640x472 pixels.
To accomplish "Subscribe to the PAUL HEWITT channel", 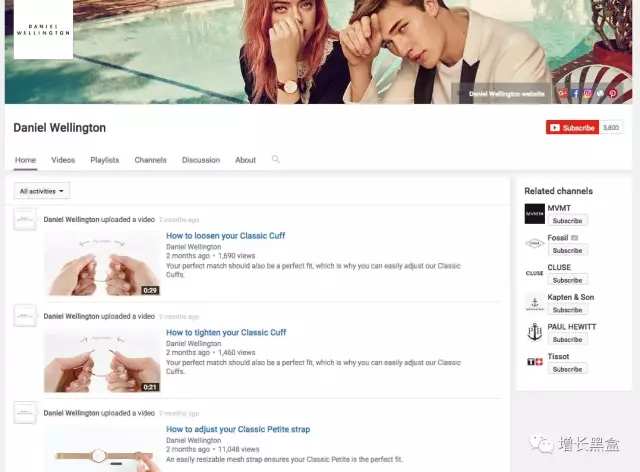I will (567, 339).
